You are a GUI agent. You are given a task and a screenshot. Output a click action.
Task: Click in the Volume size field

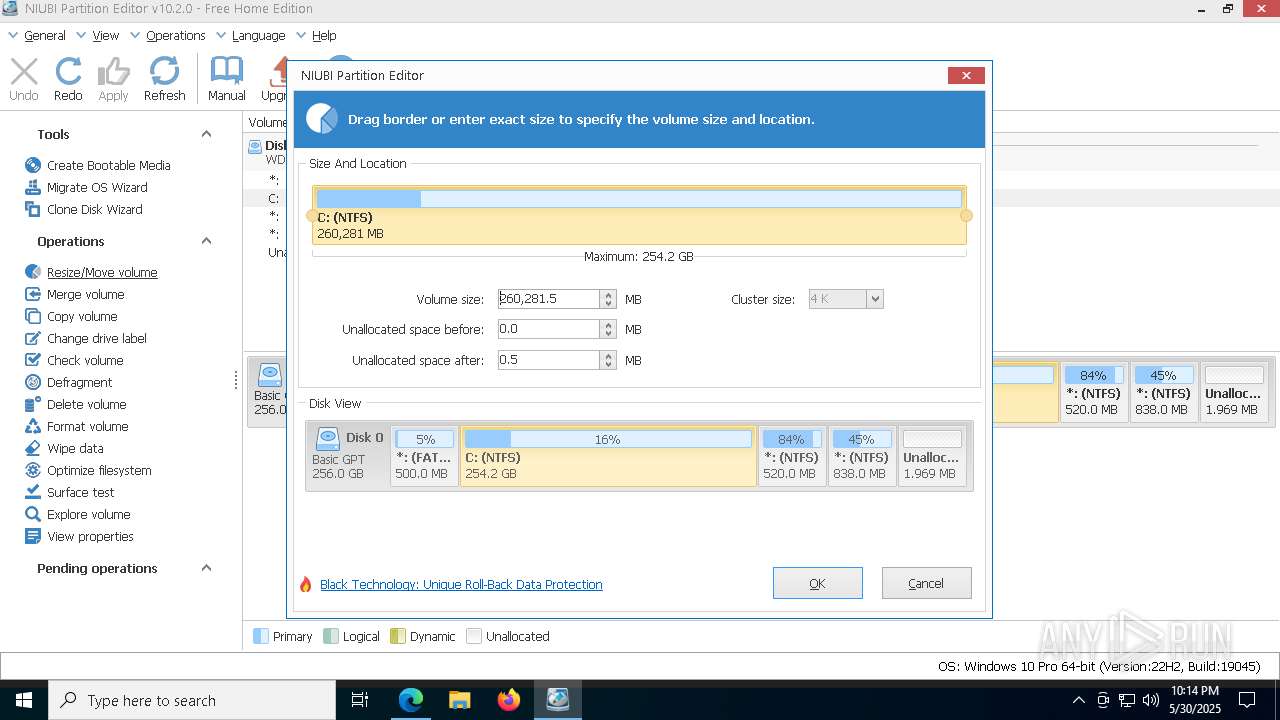549,299
